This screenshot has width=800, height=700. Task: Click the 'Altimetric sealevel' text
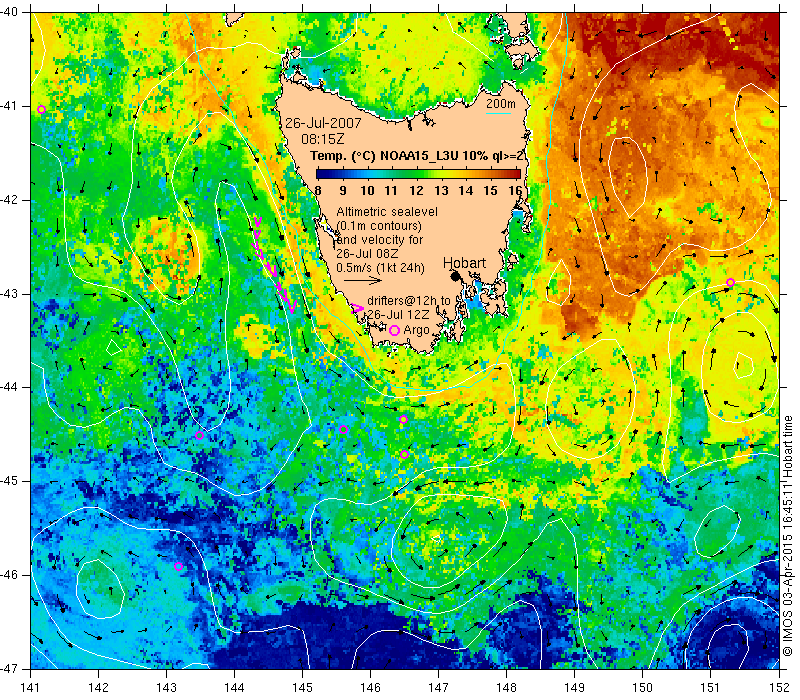(387, 211)
